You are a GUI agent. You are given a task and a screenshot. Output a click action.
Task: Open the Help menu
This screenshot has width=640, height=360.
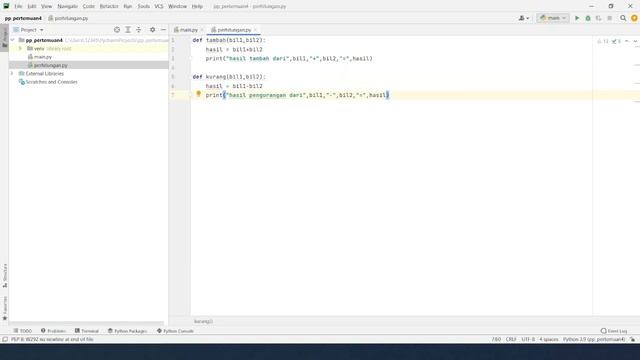tap(197, 7)
